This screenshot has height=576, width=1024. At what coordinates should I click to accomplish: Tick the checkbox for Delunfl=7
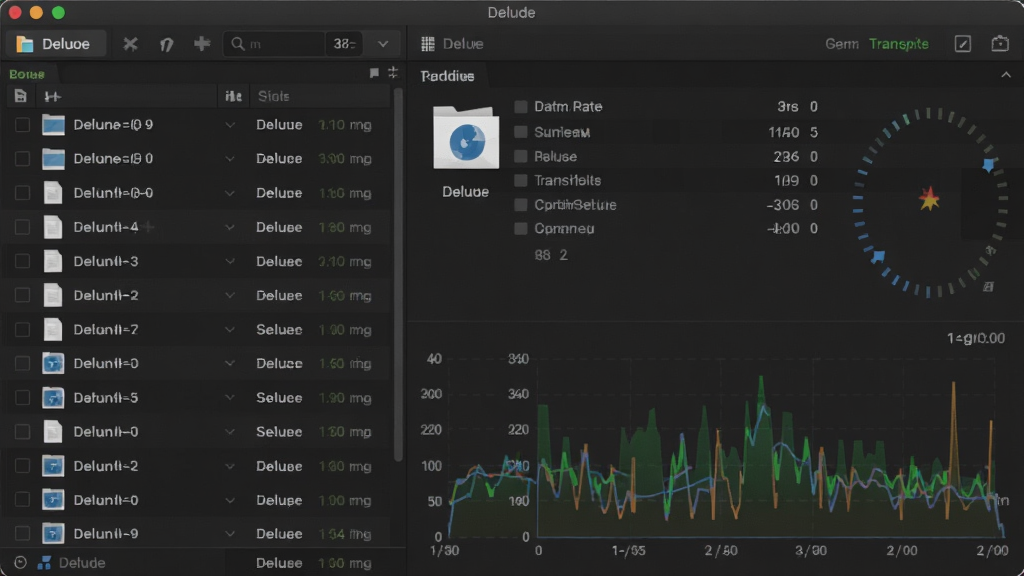pyautogui.click(x=22, y=329)
